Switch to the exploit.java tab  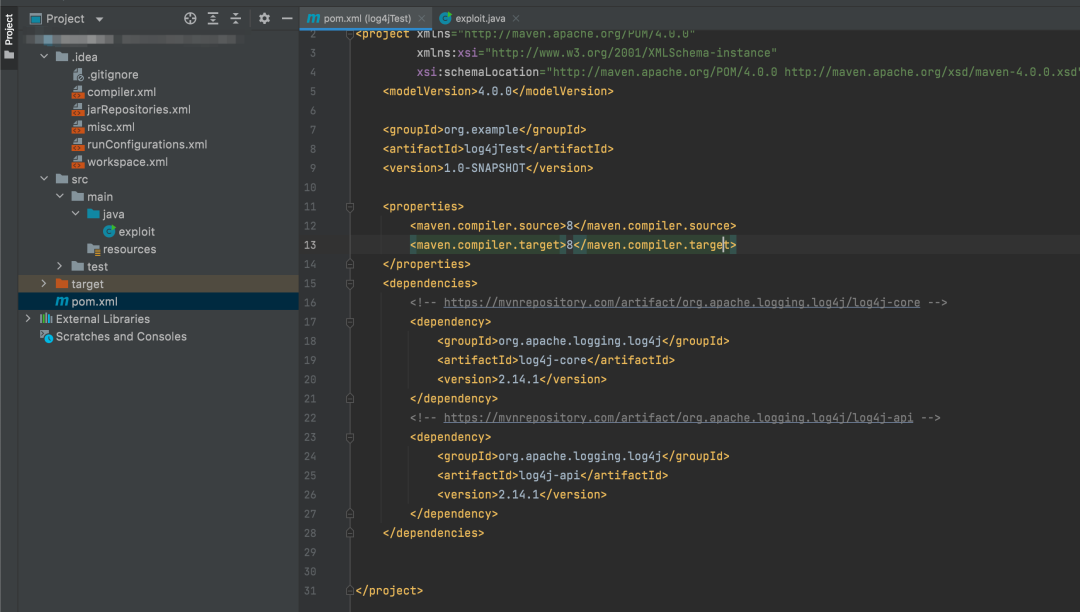click(480, 19)
